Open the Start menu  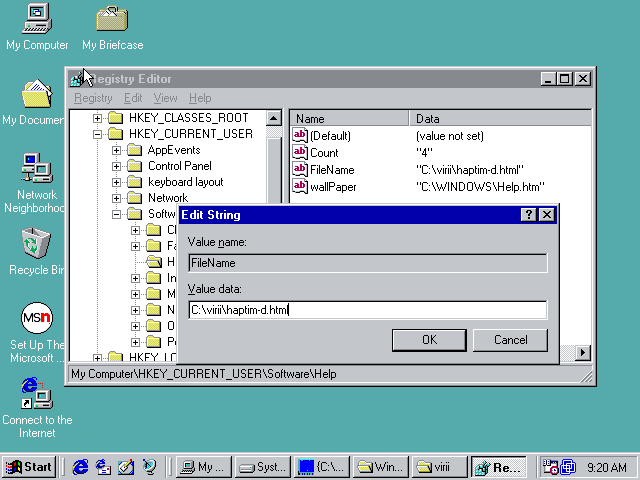tap(29, 467)
